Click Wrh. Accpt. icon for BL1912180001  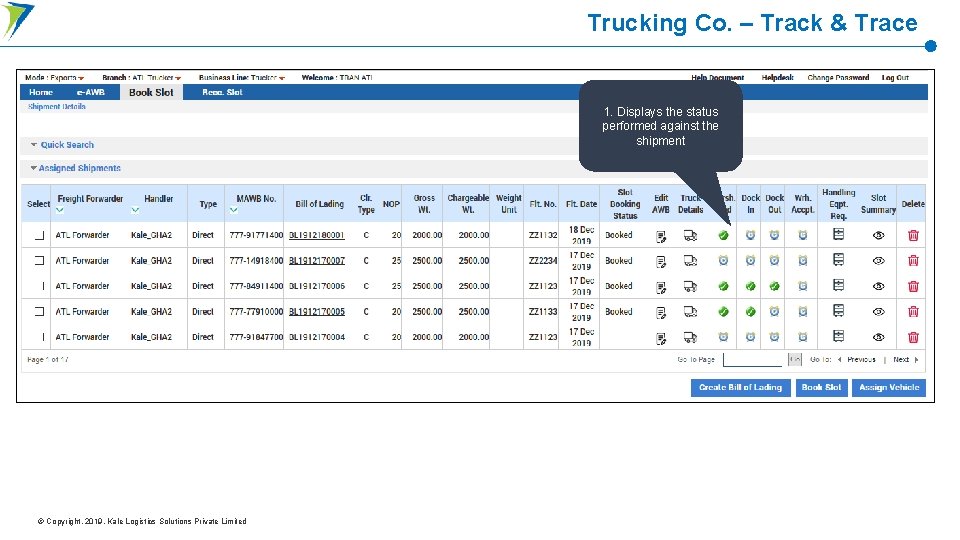(x=803, y=235)
